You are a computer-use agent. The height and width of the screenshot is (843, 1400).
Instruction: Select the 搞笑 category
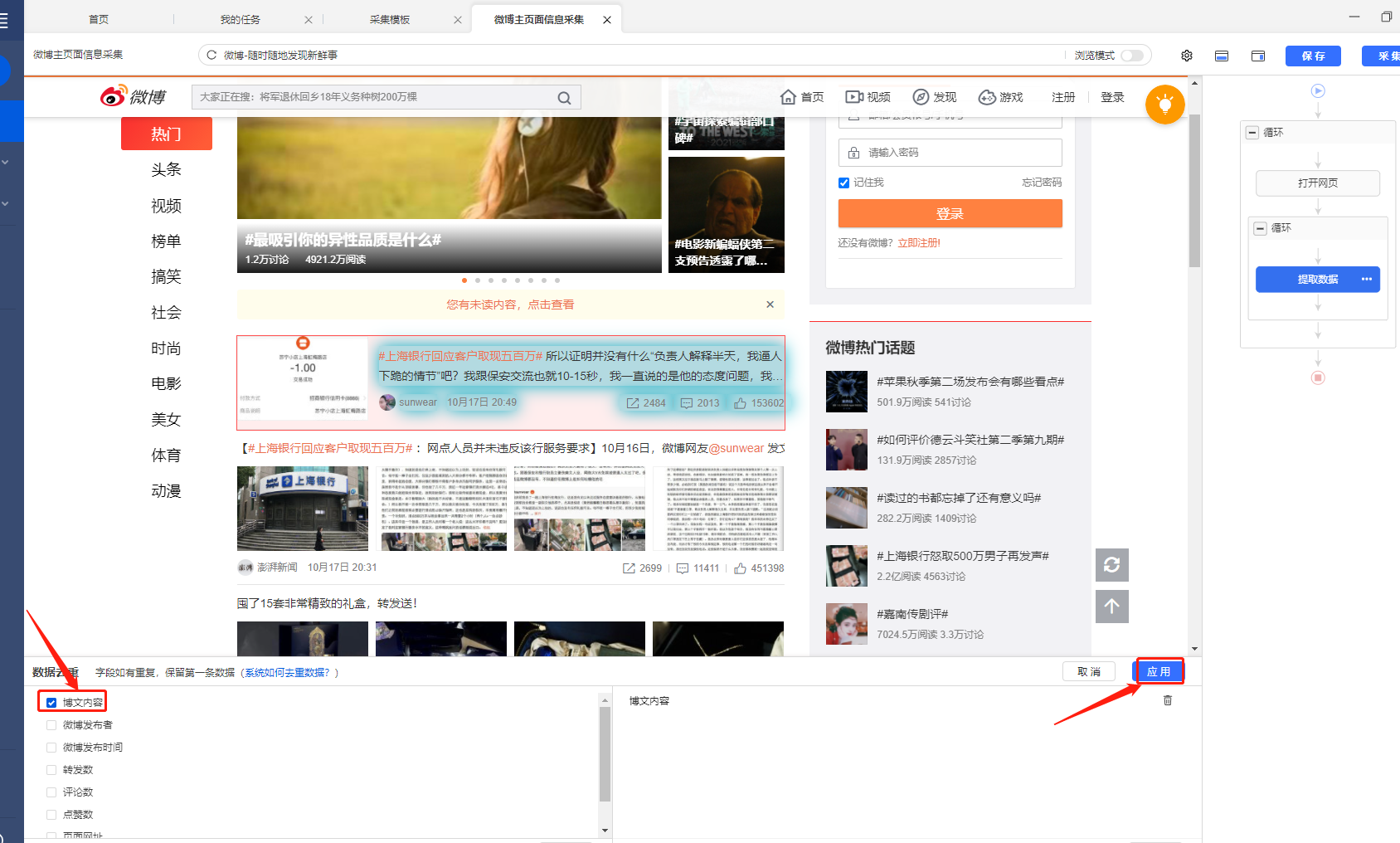pos(166,276)
